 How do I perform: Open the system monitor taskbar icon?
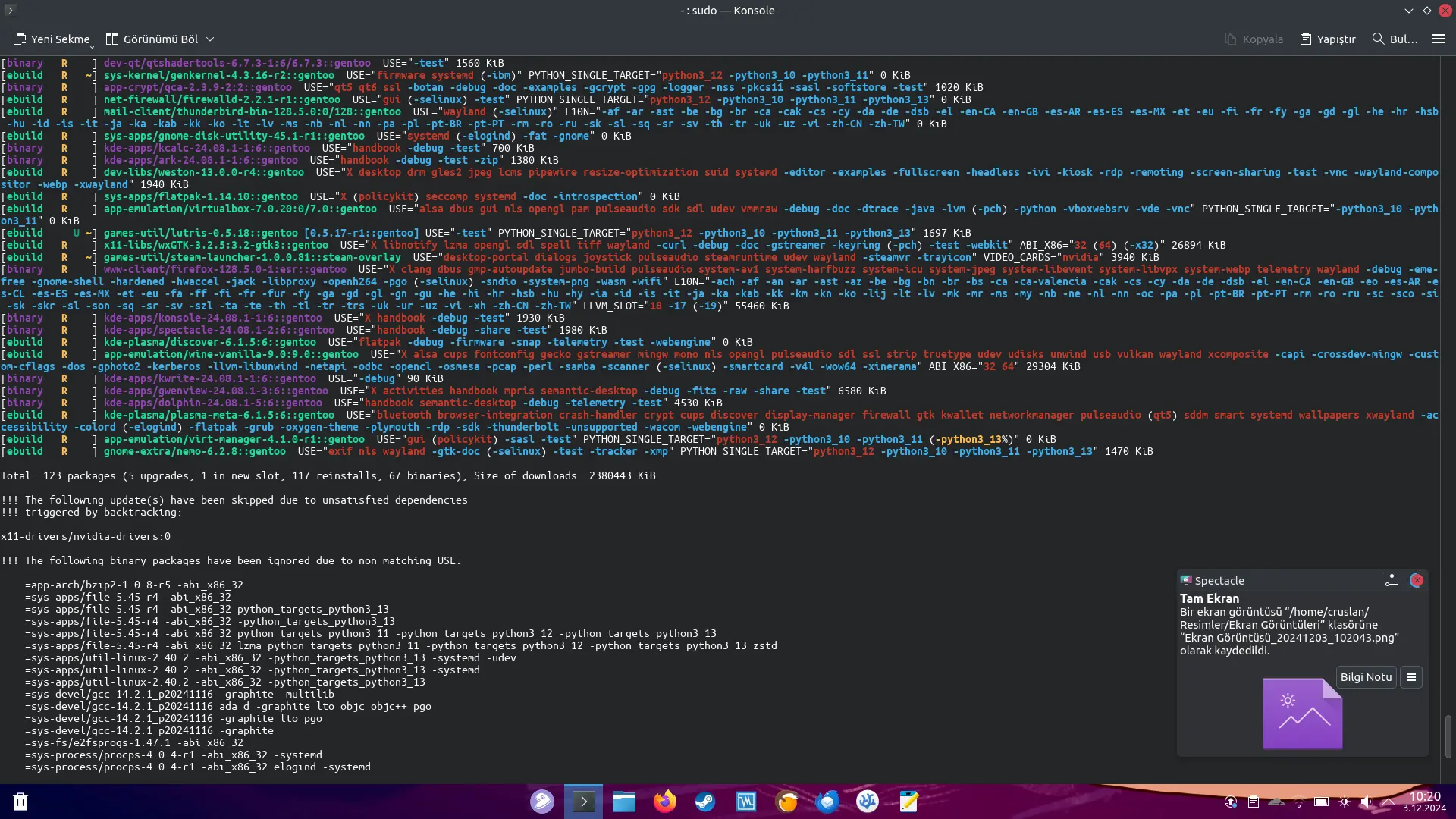pyautogui.click(x=746, y=802)
